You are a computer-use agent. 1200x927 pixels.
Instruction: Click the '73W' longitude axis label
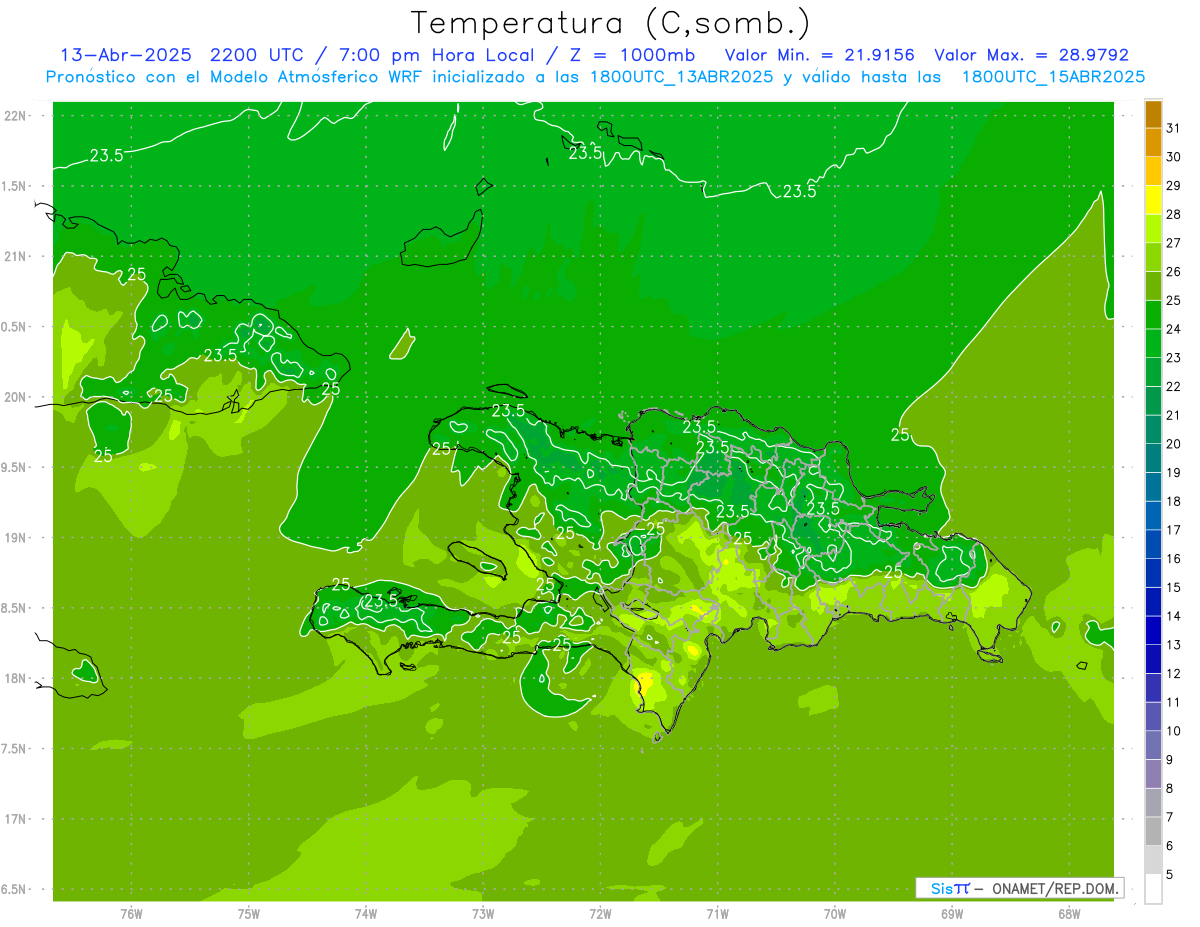click(483, 913)
